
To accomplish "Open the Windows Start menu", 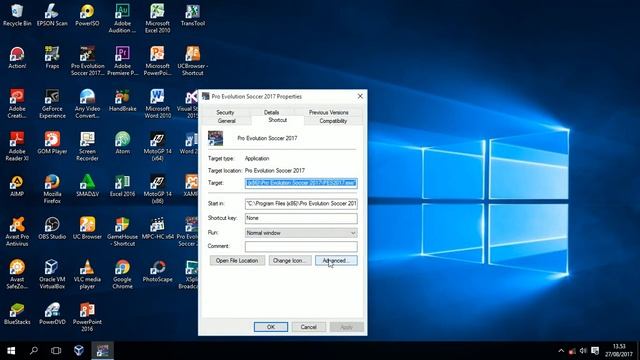I will click(11, 351).
